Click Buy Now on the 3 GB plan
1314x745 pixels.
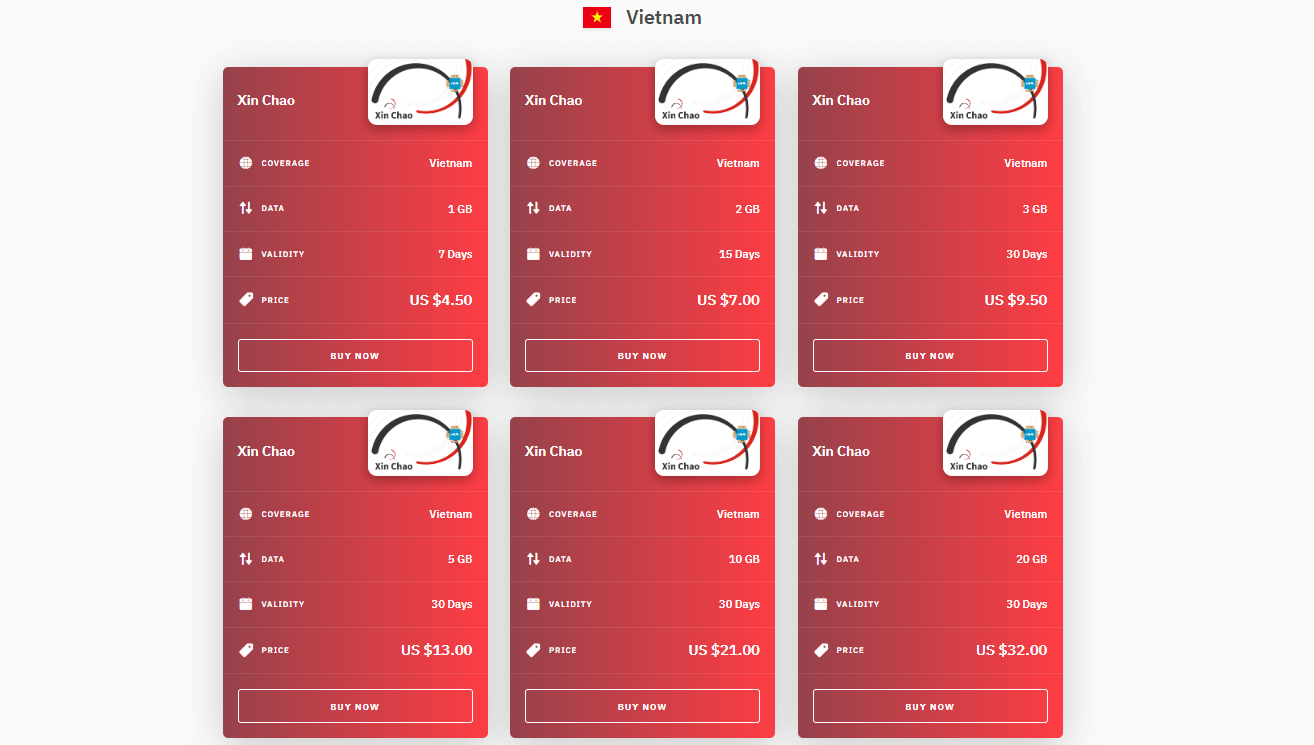click(930, 356)
